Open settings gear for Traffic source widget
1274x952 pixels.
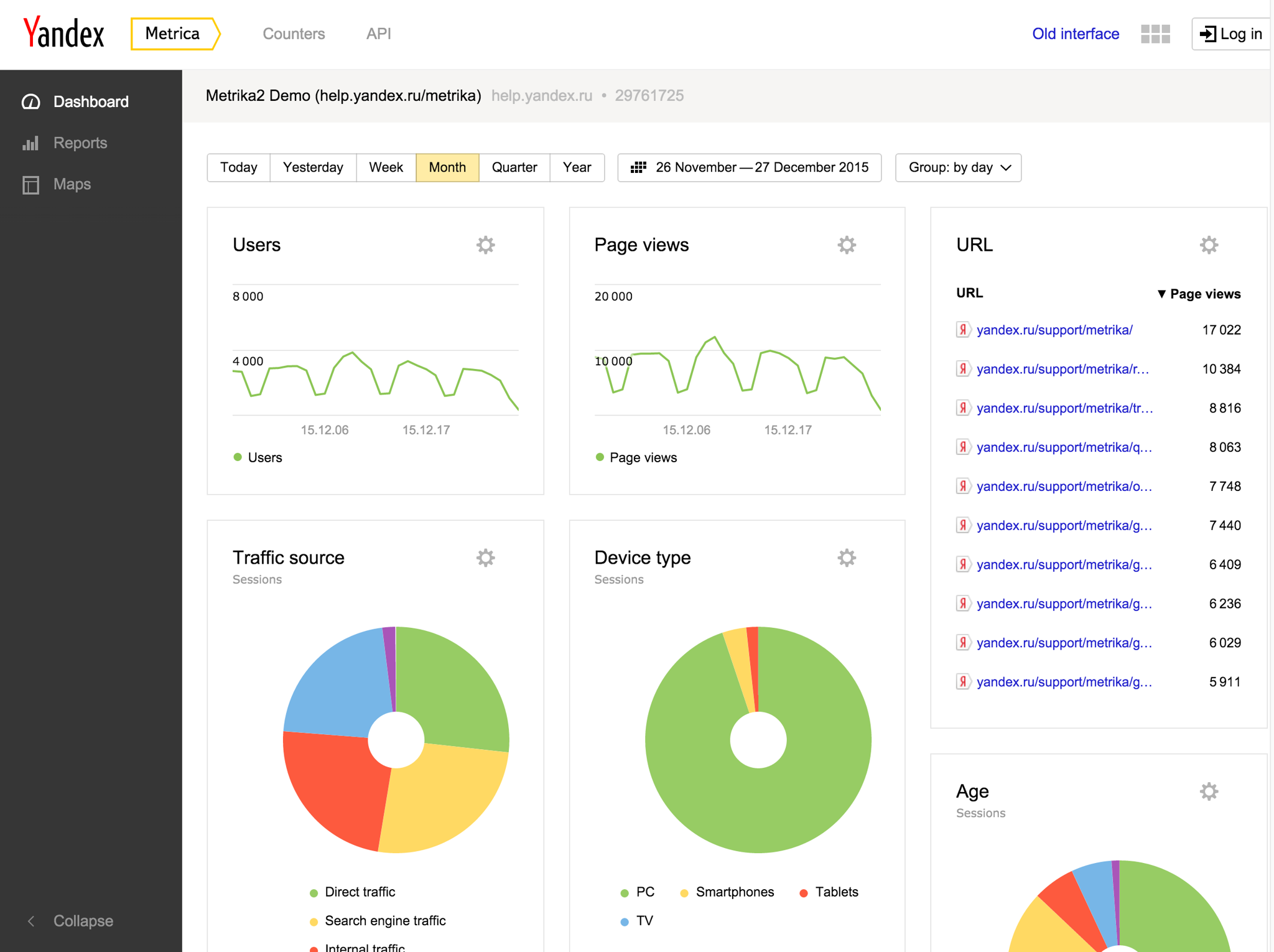tap(485, 558)
